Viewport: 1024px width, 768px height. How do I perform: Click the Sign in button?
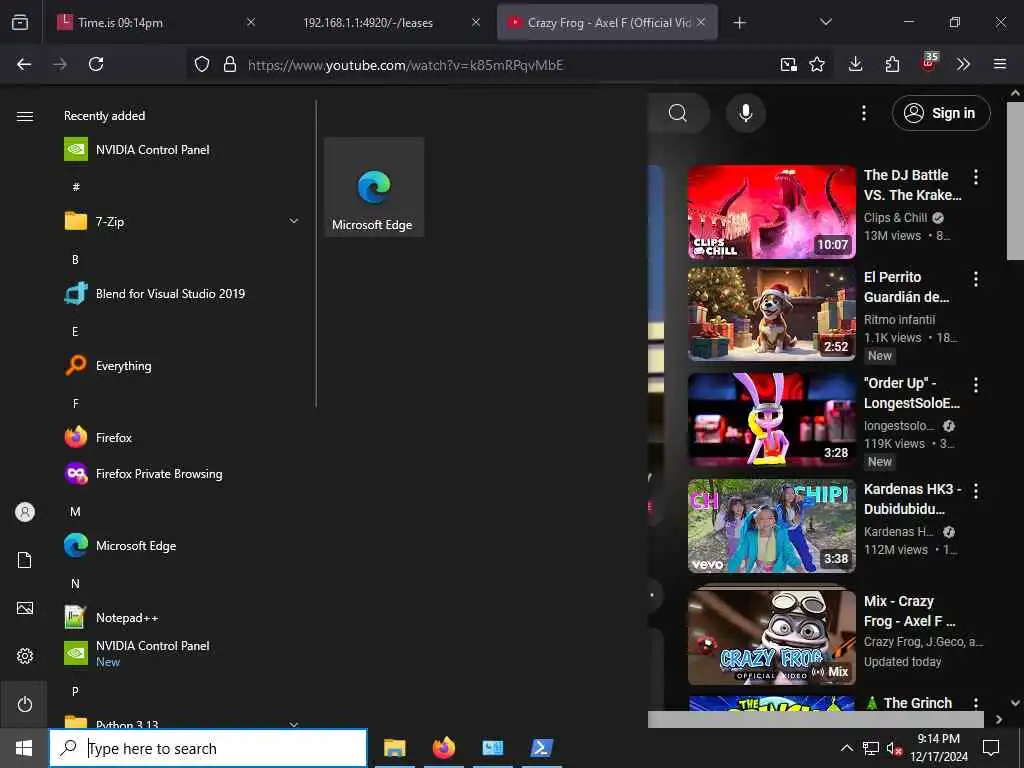(x=941, y=113)
